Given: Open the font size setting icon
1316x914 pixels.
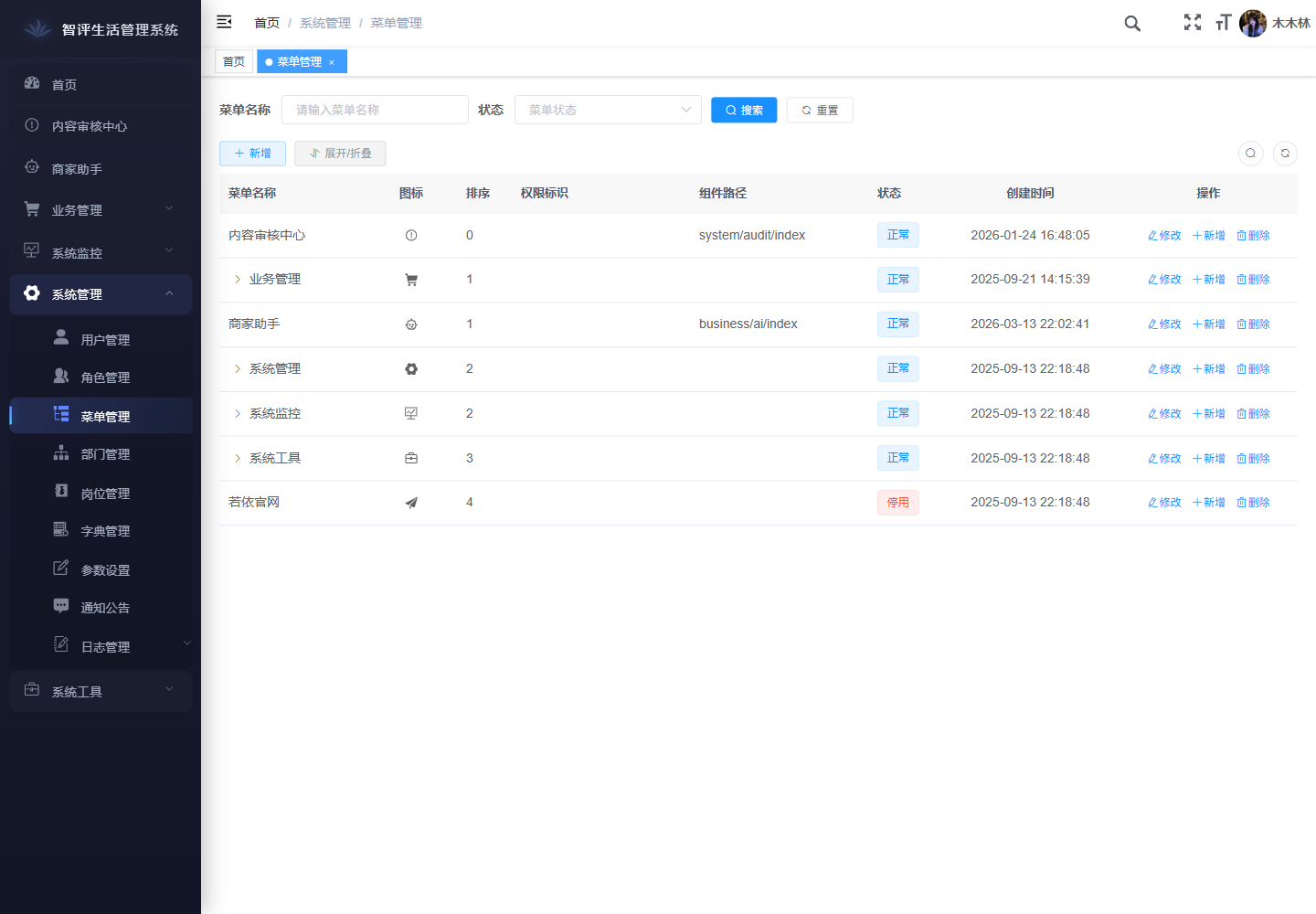Looking at the screenshot, I should coord(1223,23).
